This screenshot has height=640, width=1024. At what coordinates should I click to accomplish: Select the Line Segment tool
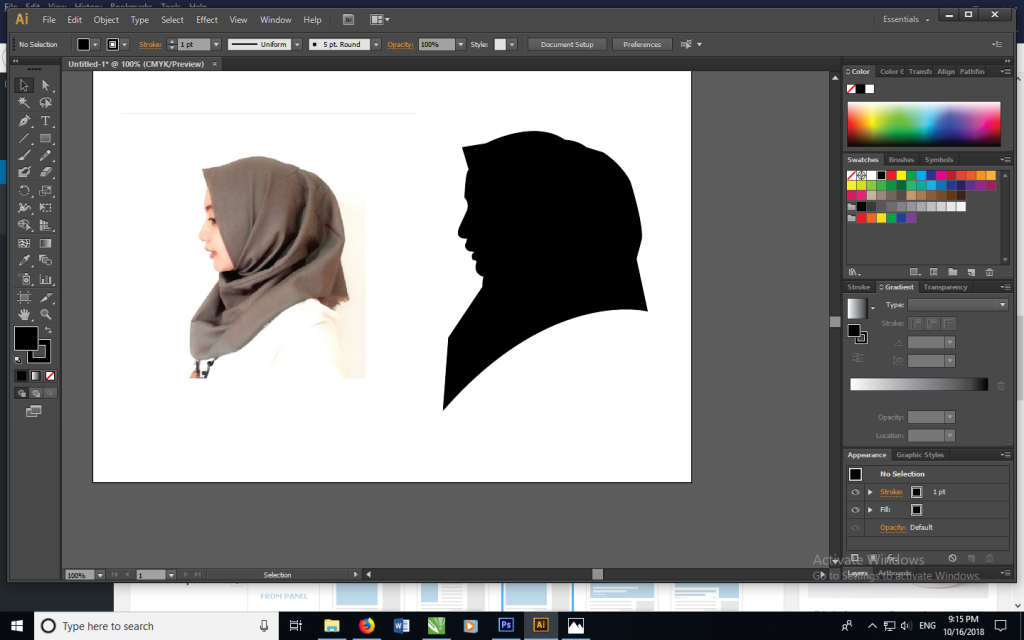pos(24,138)
